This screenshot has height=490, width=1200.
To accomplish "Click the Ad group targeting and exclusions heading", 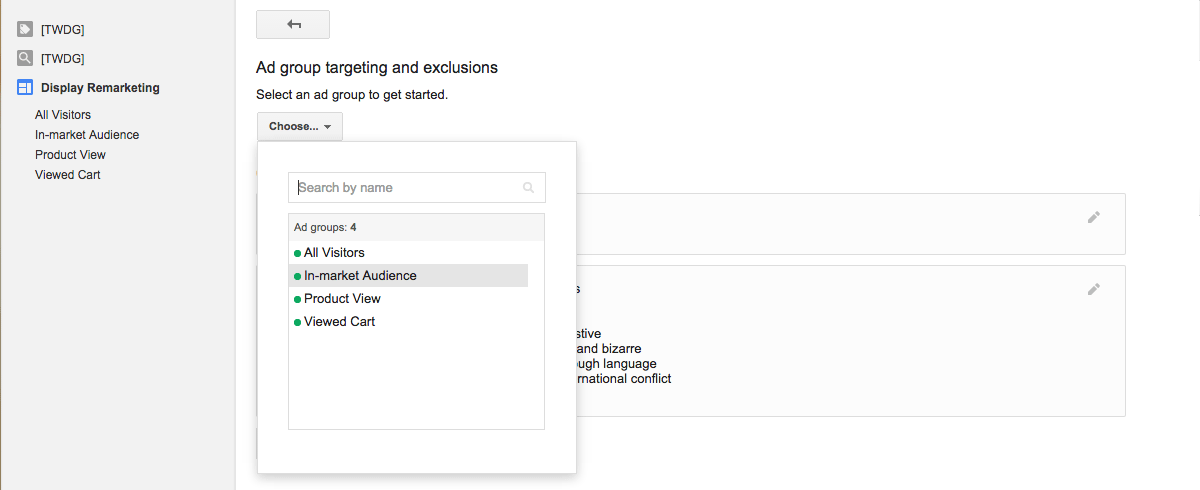I will click(x=377, y=68).
